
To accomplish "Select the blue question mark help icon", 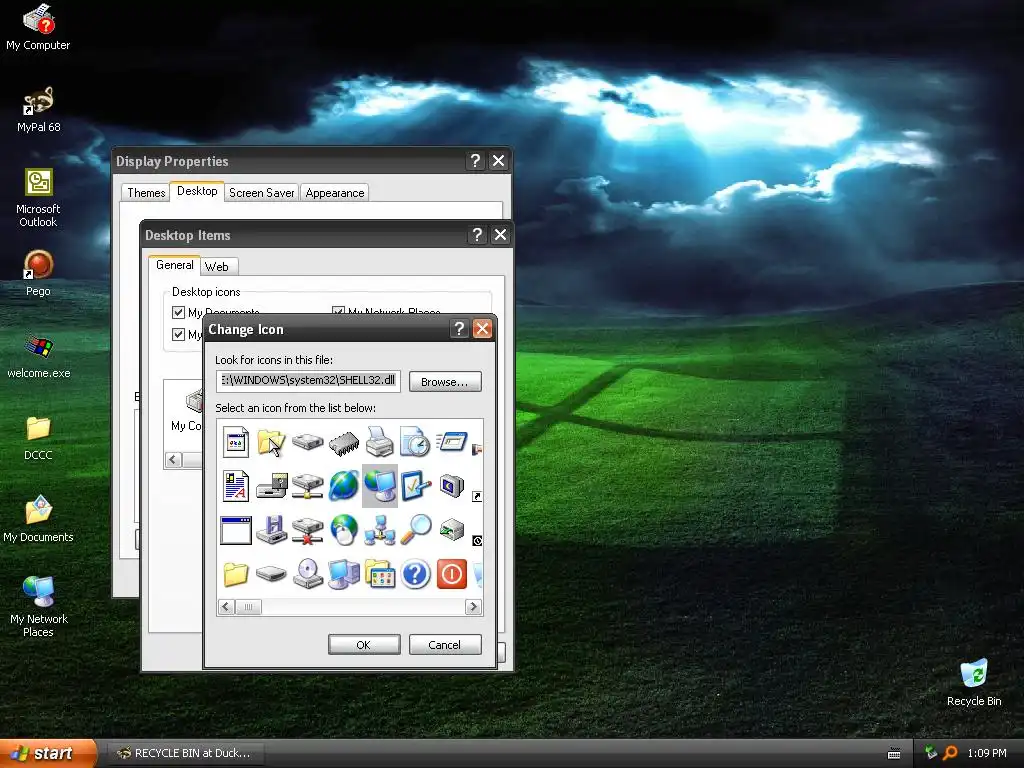I will tap(415, 574).
